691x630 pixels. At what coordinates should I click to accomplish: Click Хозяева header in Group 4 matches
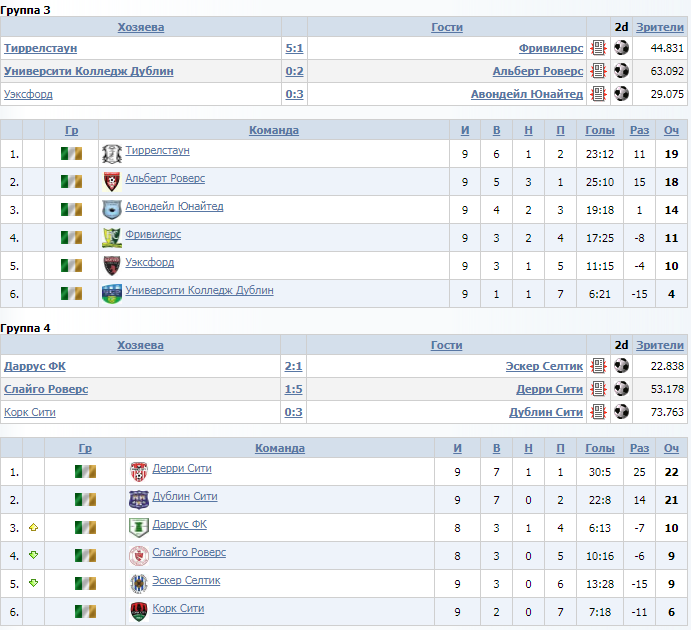point(140,345)
